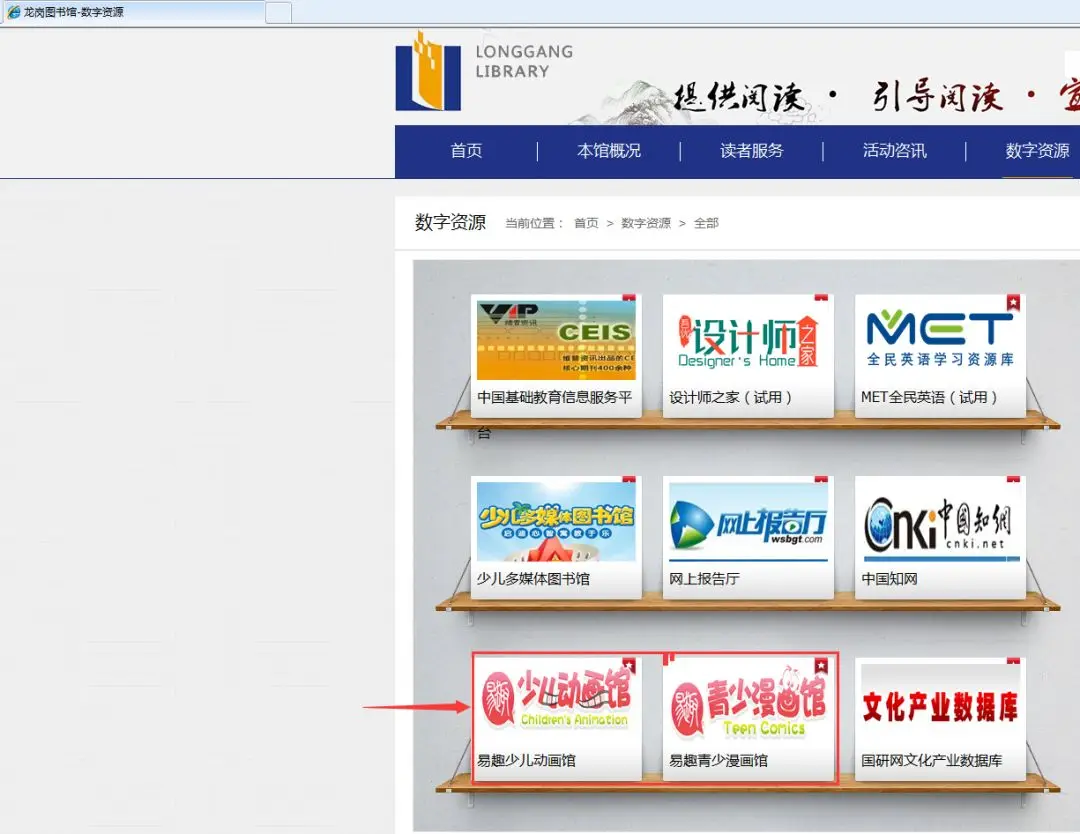
Task: Open 数字资源 menu item
Action: point(1037,151)
